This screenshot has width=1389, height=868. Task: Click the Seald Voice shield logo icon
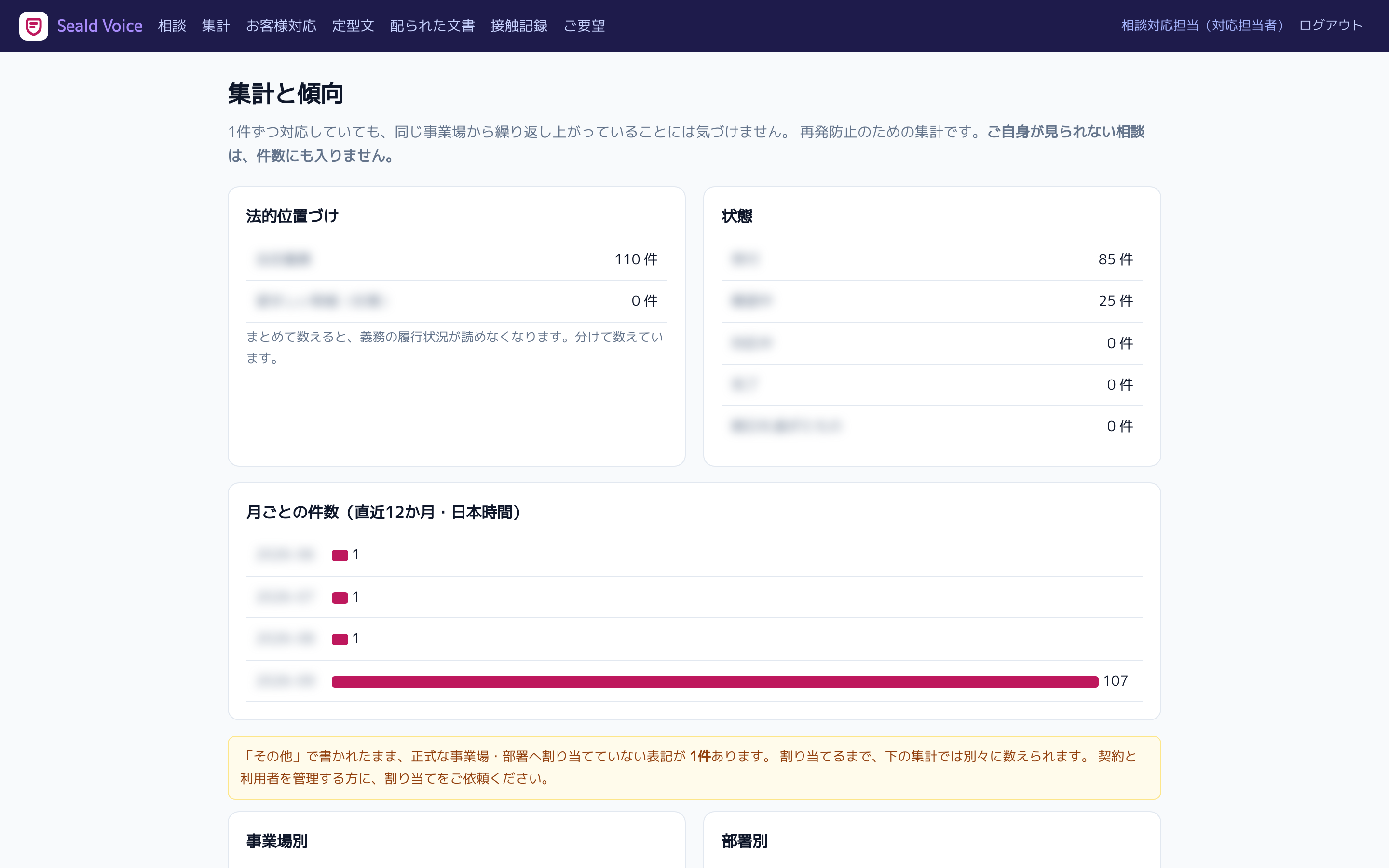coord(33,26)
